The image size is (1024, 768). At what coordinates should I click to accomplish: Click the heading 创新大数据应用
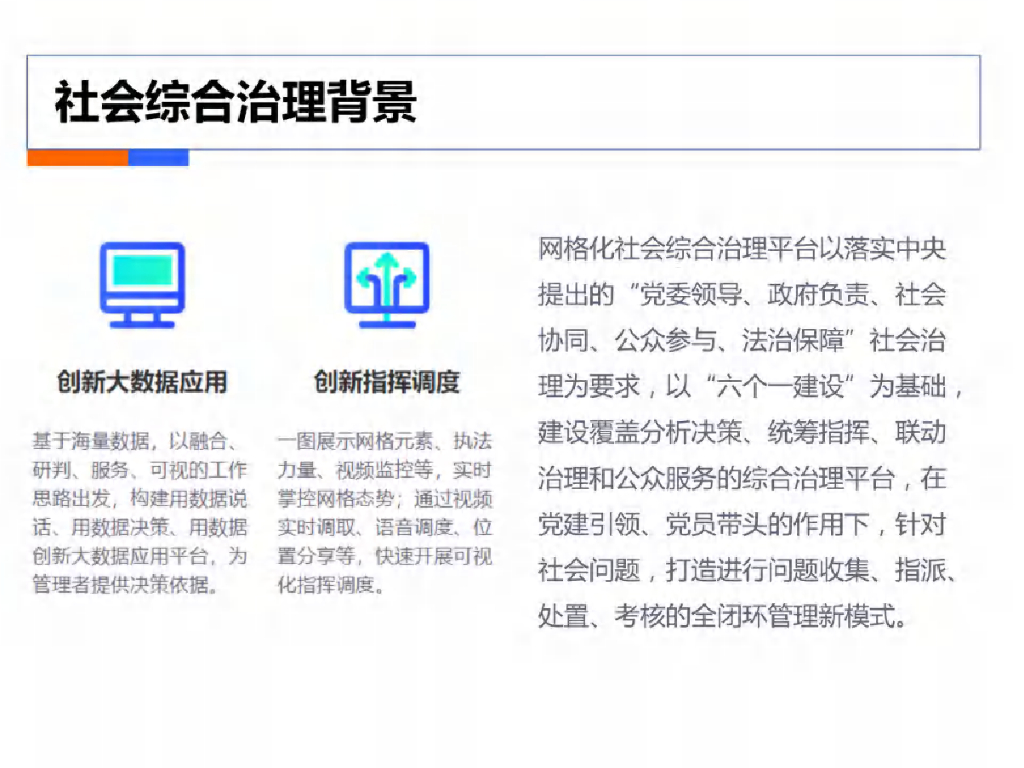[142, 382]
